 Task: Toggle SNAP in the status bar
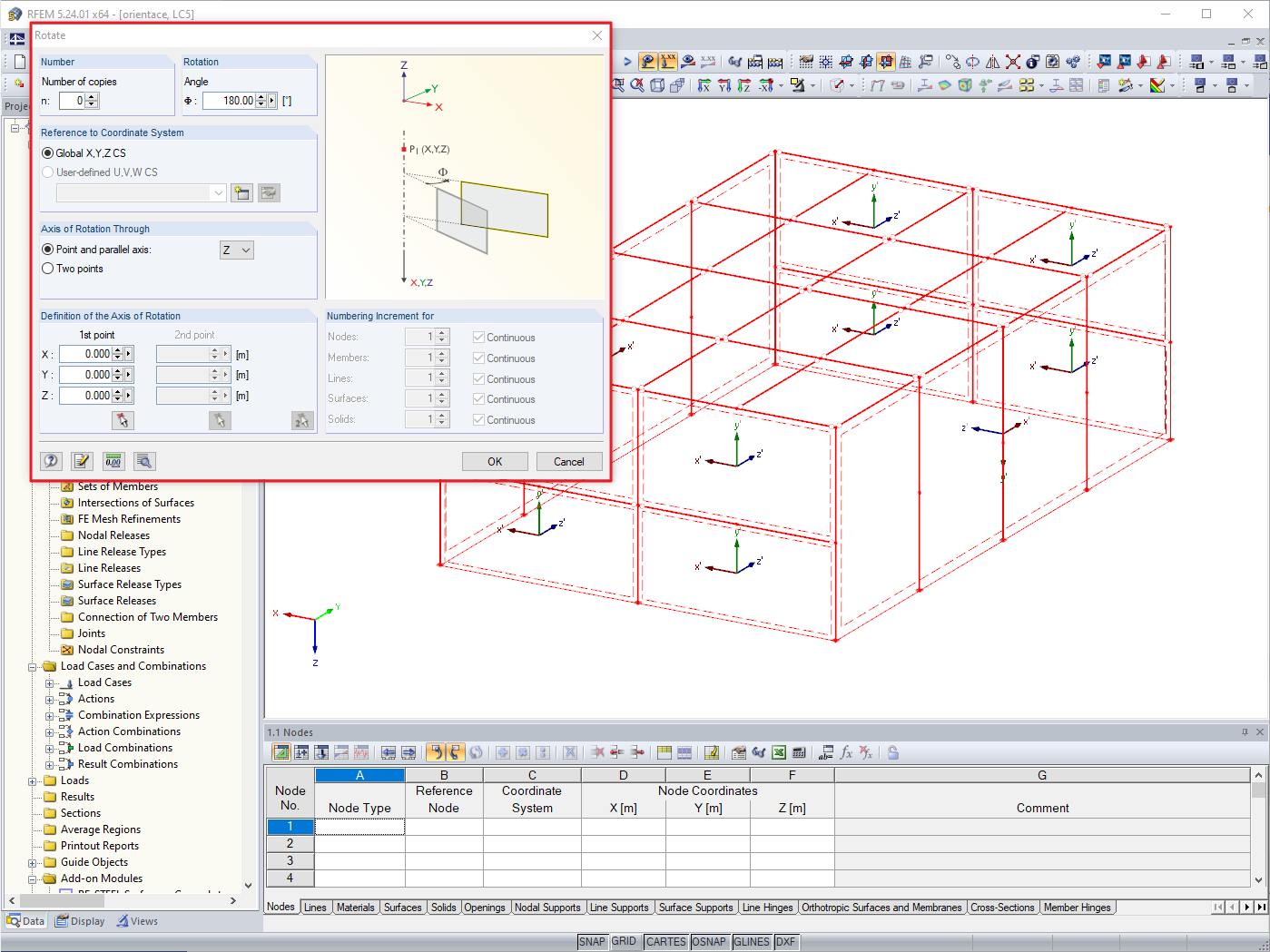(x=591, y=941)
